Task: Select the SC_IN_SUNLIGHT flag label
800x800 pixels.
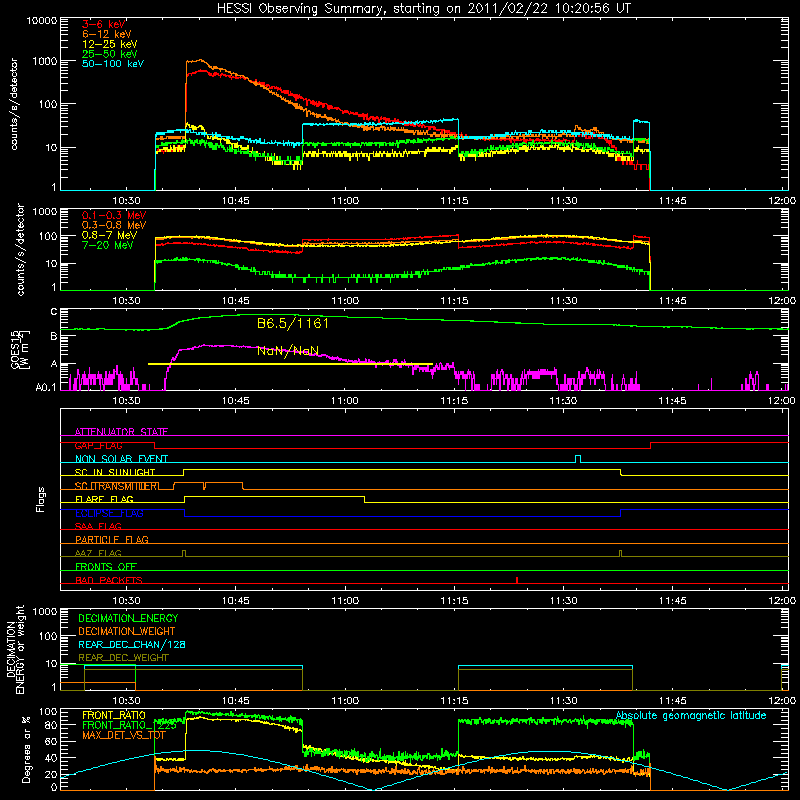Action: (115, 472)
